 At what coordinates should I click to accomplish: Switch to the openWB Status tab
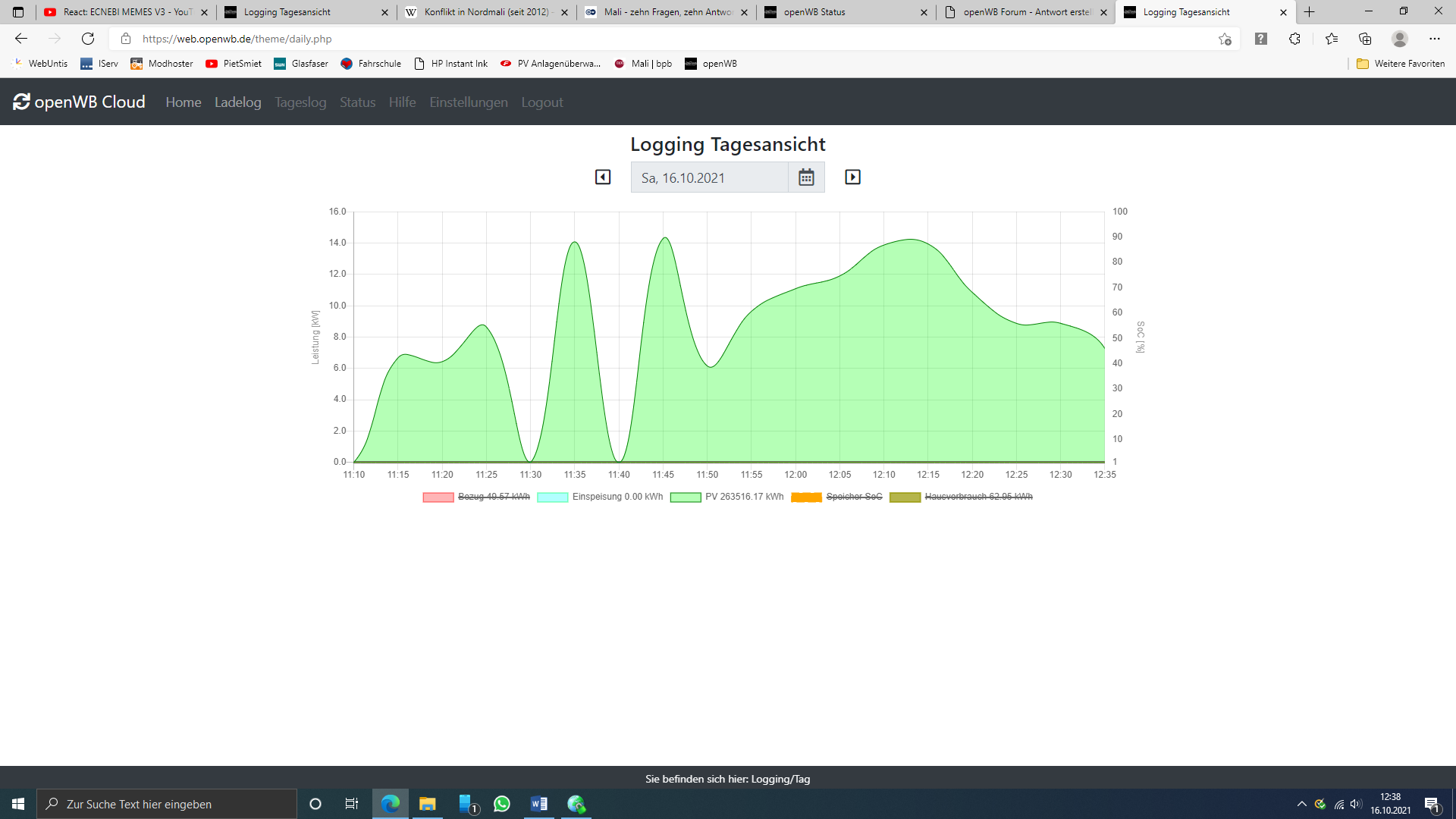point(814,12)
